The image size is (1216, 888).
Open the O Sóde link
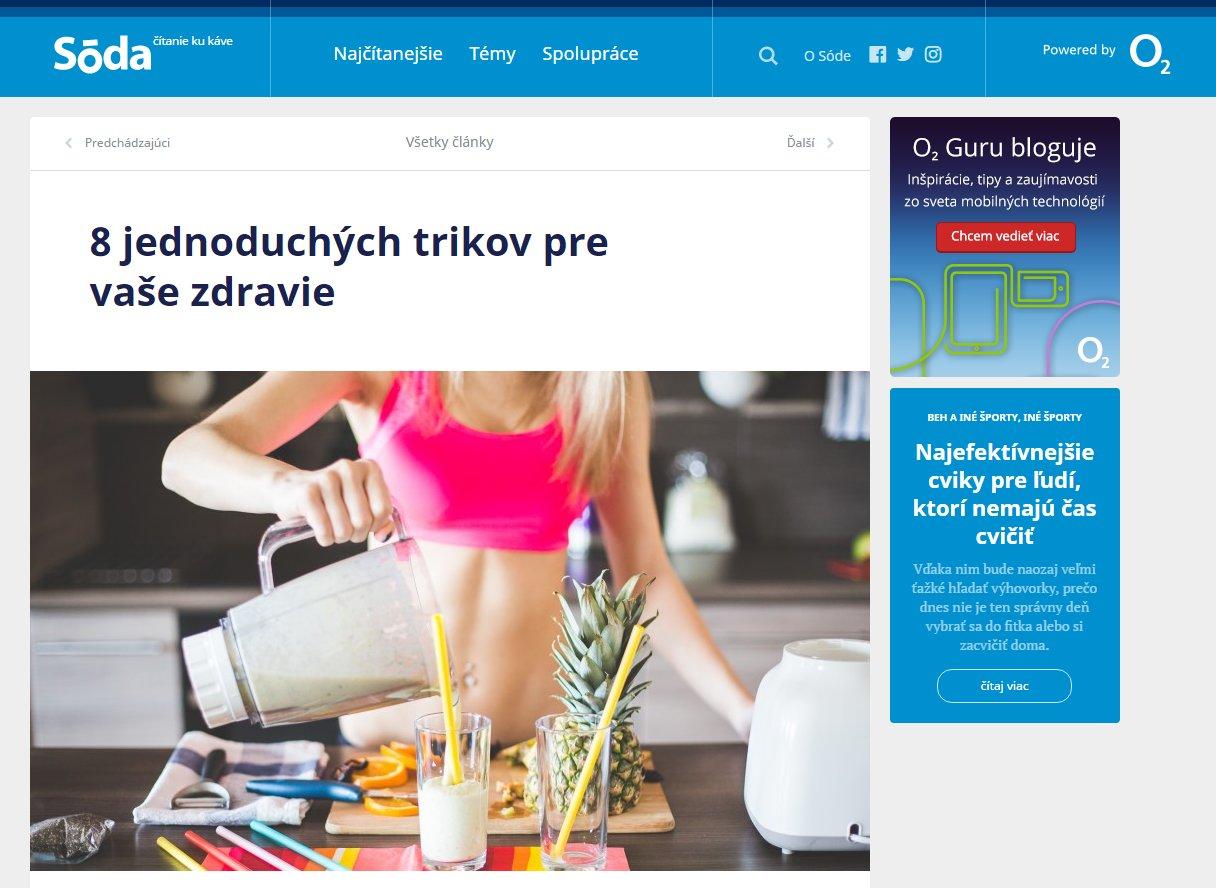[827, 56]
